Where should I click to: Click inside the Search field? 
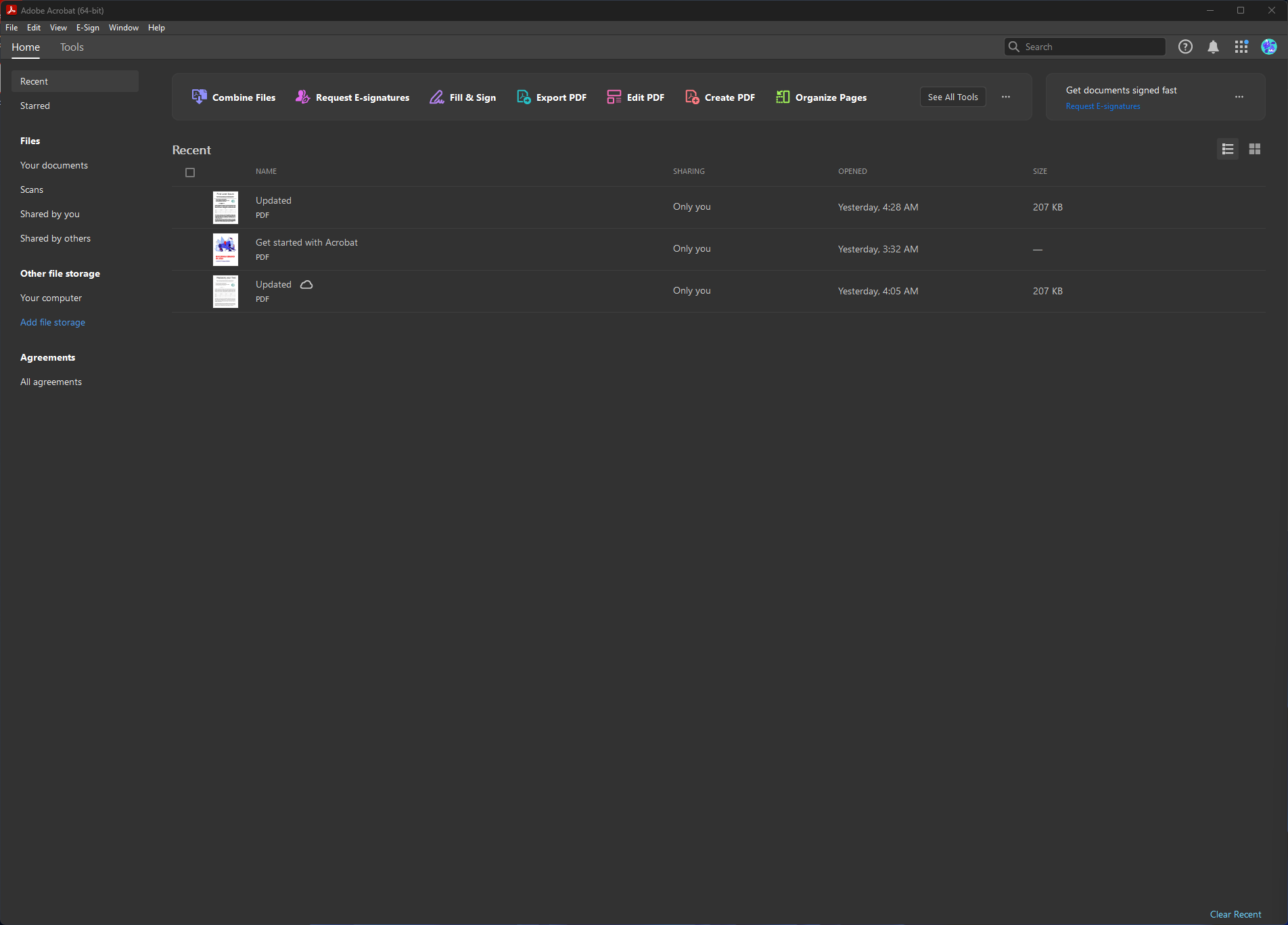click(x=1090, y=47)
